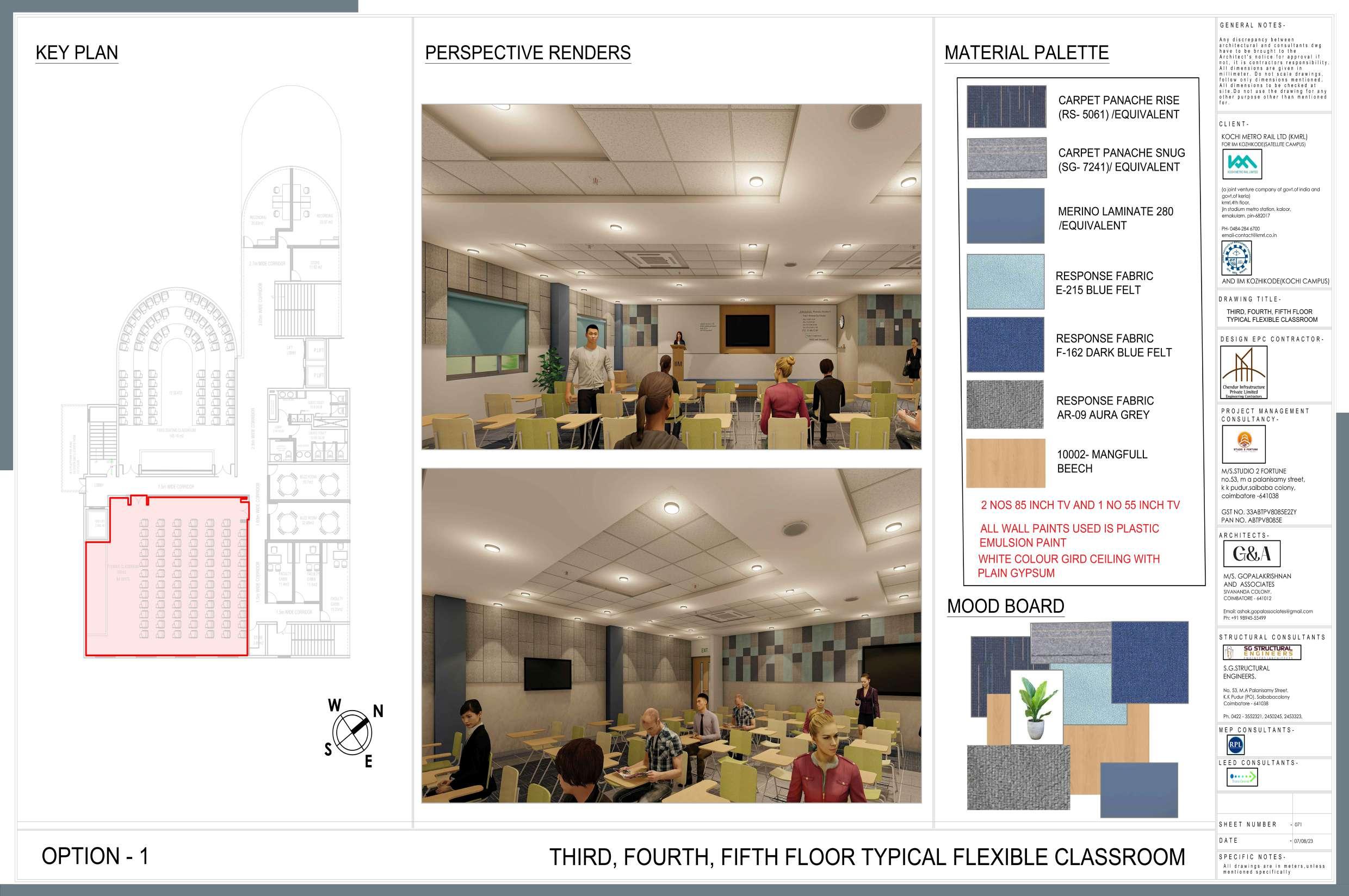Click 'RESPONSE FABRIC F-162 DARK BLUE FELT' label
Screen dimensions: 1349x896
(x=1113, y=345)
